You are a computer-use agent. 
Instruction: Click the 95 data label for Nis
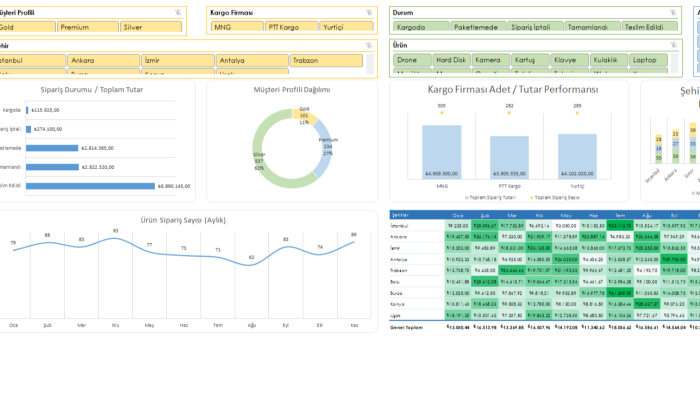116,231
